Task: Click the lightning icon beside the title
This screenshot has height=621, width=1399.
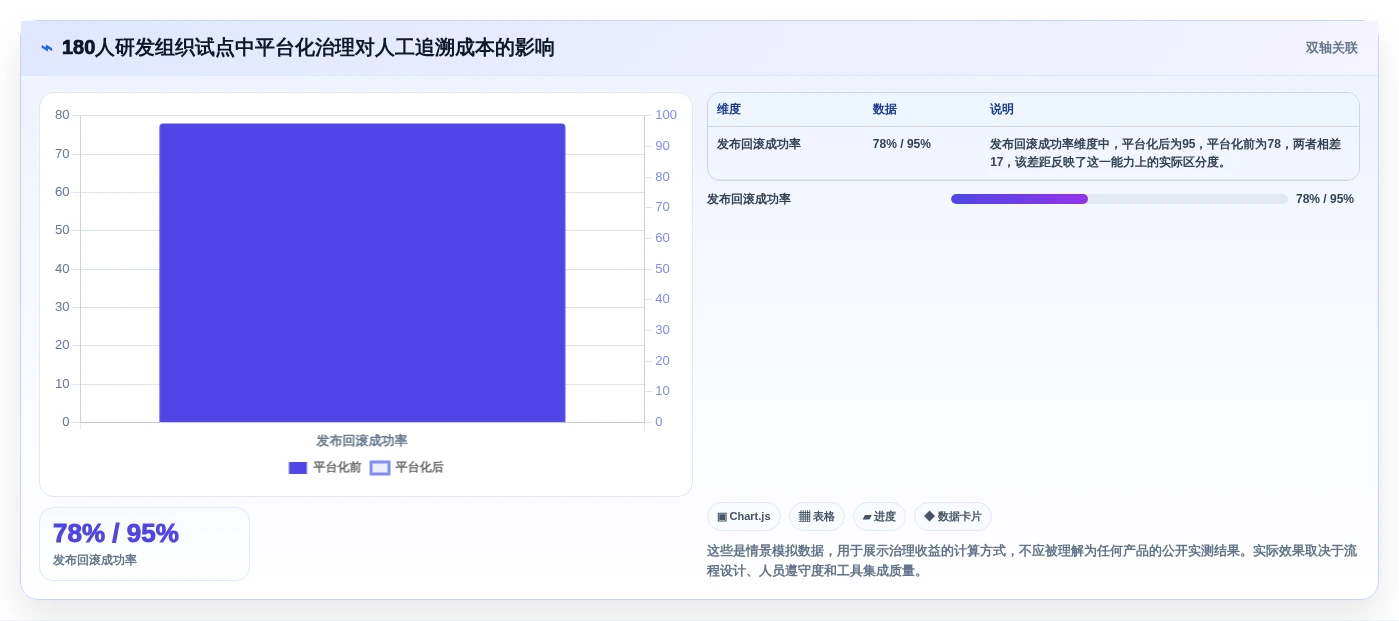Action: pos(47,48)
